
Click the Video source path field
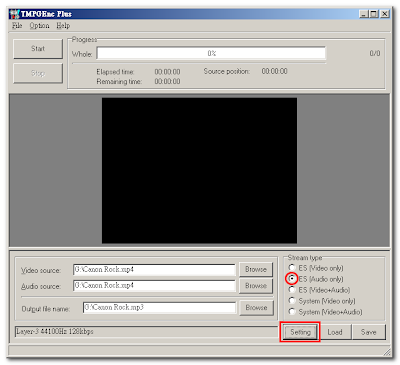pyautogui.click(x=154, y=269)
